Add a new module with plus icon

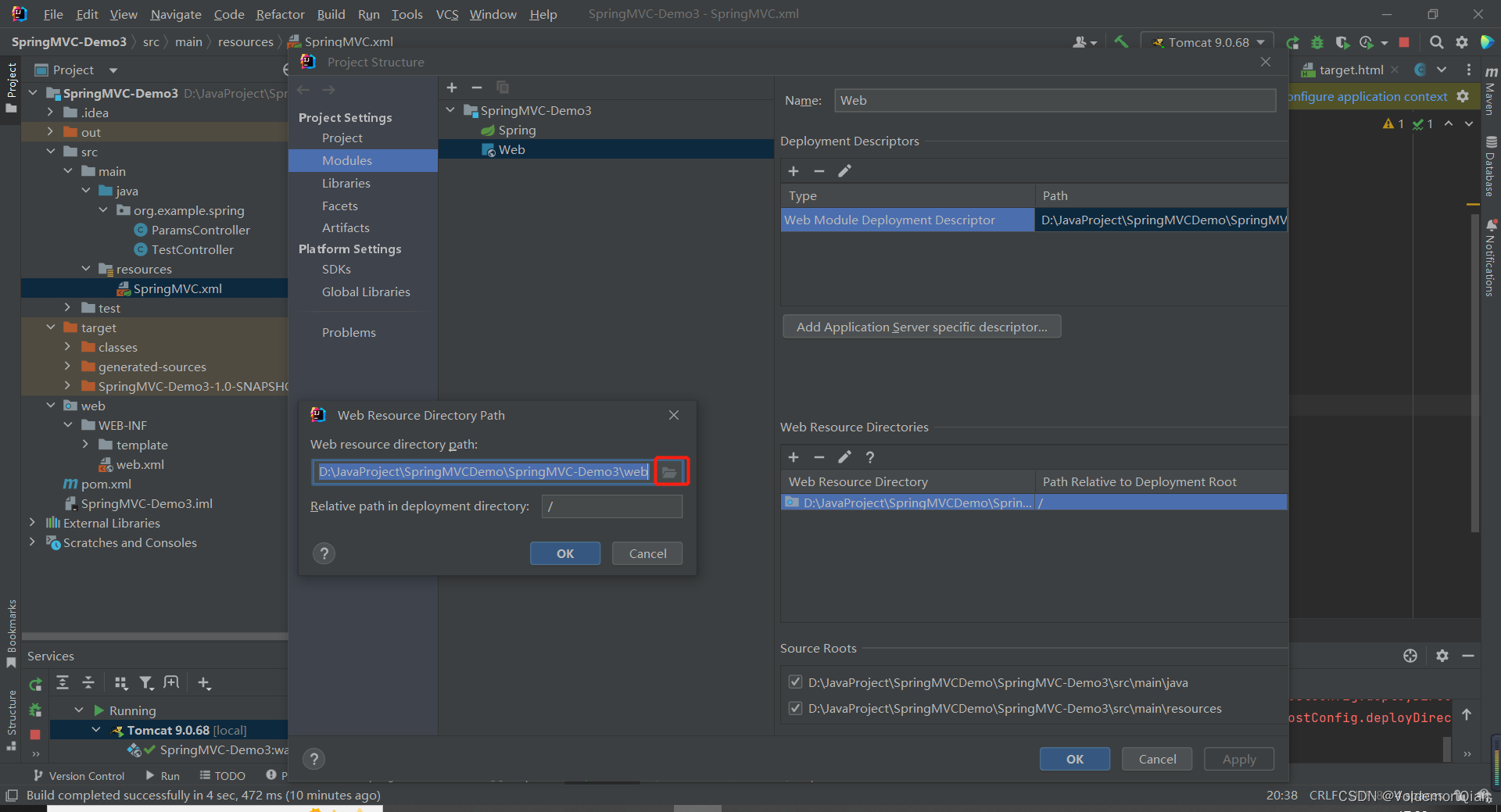pyautogui.click(x=452, y=88)
